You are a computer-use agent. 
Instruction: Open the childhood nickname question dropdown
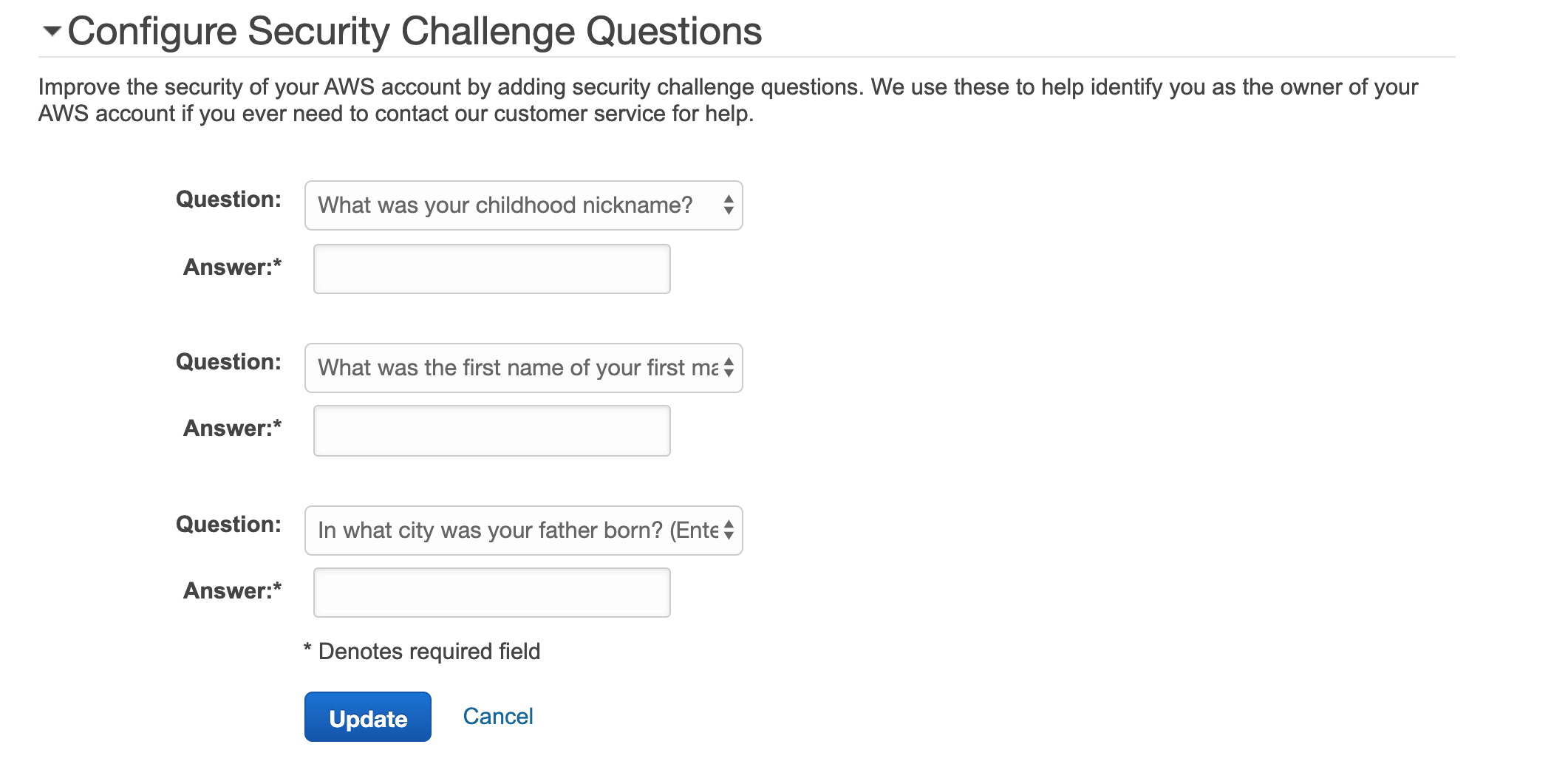pos(522,205)
